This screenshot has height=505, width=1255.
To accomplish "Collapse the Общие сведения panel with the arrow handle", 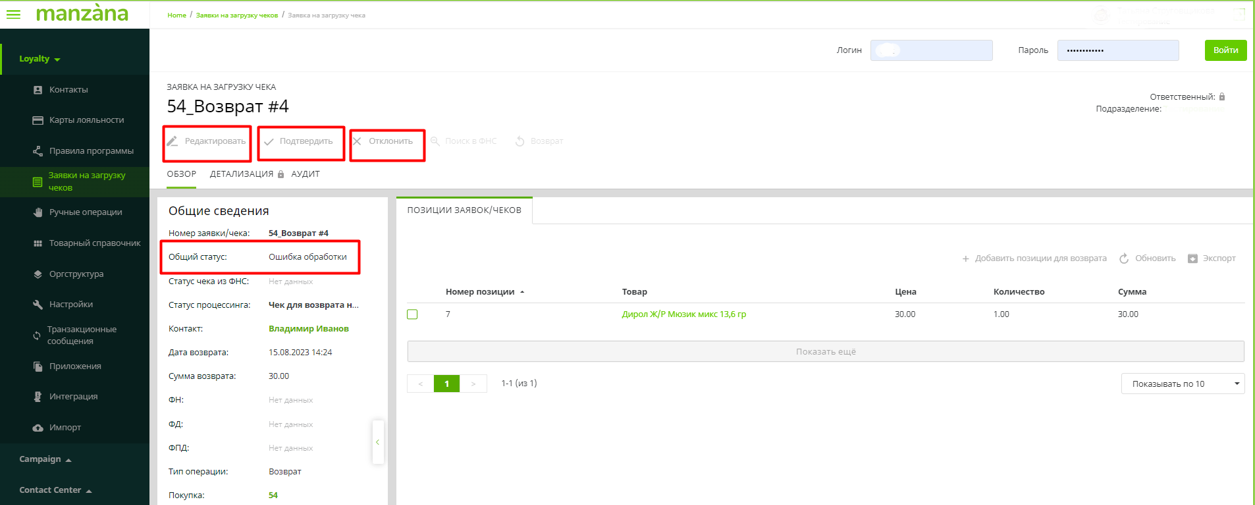I will [378, 441].
